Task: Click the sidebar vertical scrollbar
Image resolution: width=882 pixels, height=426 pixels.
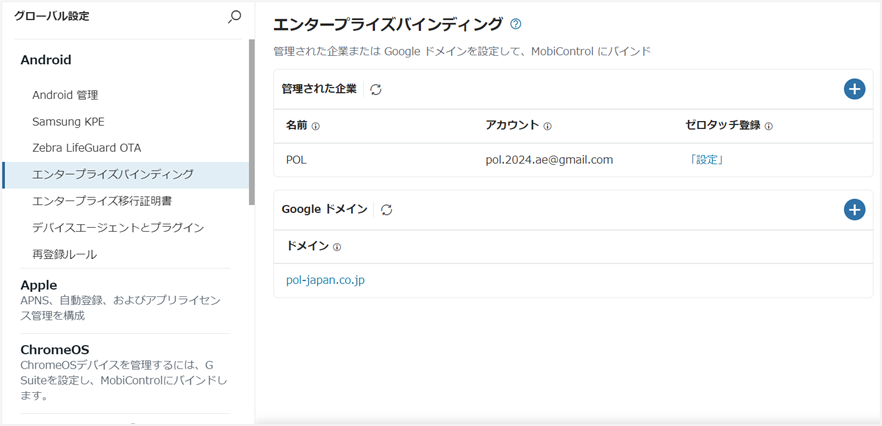Action: click(251, 122)
